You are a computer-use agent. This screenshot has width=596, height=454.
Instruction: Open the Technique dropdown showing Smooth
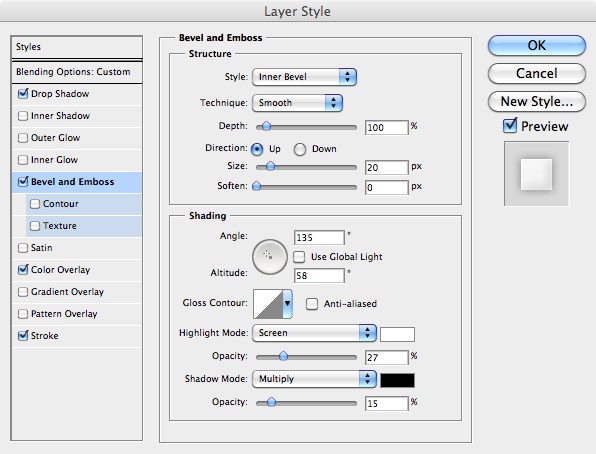click(x=297, y=103)
